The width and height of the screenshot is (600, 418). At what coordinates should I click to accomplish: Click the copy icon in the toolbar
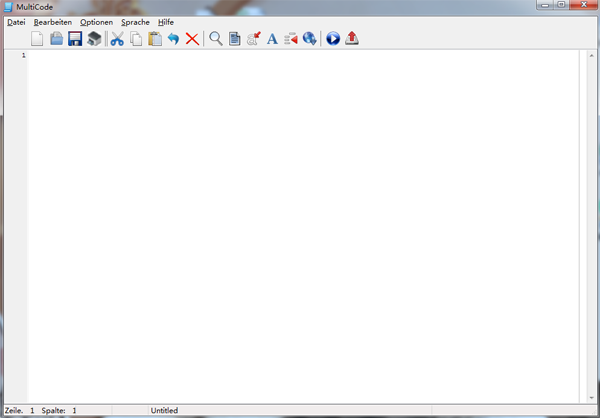click(136, 39)
